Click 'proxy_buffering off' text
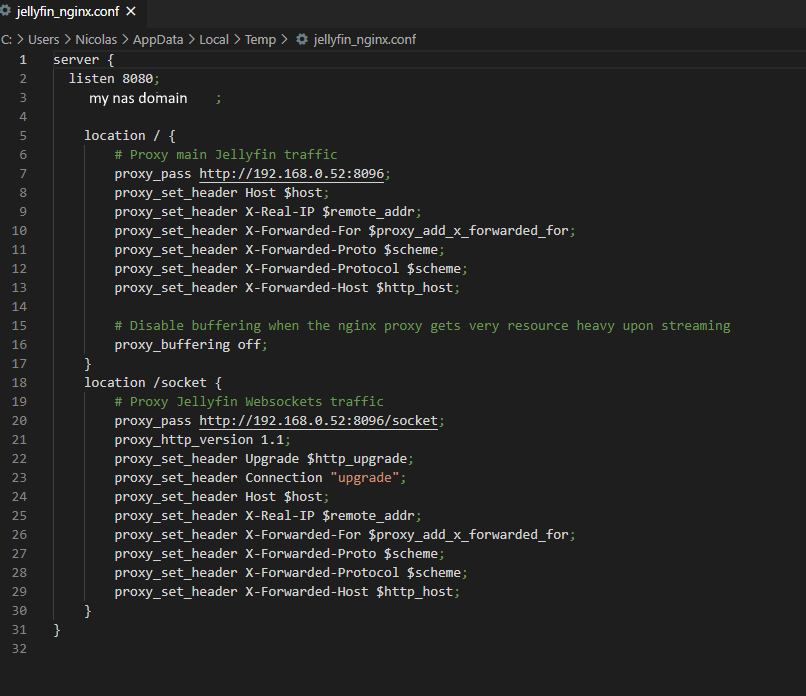 pos(188,345)
